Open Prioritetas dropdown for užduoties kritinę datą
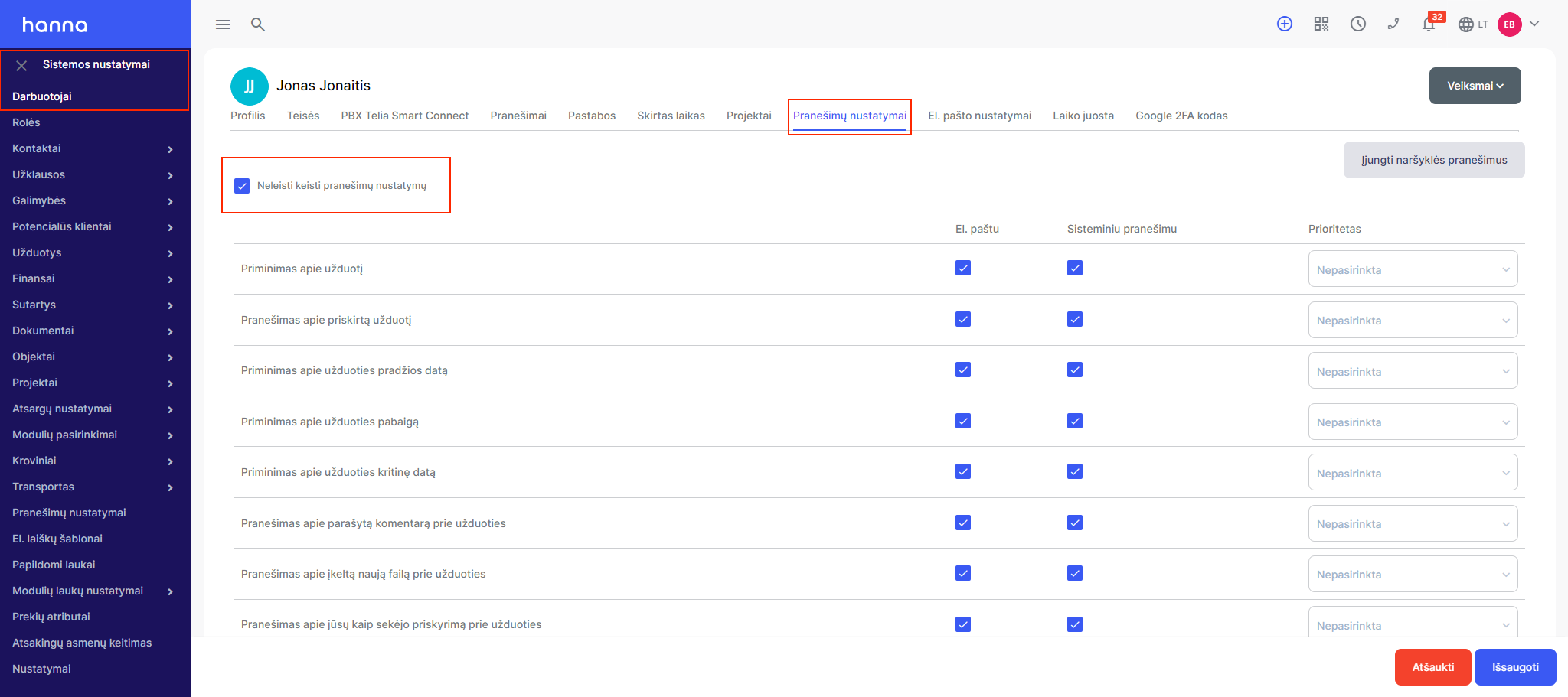Screen dimensions: 1568x697 tap(1413, 473)
